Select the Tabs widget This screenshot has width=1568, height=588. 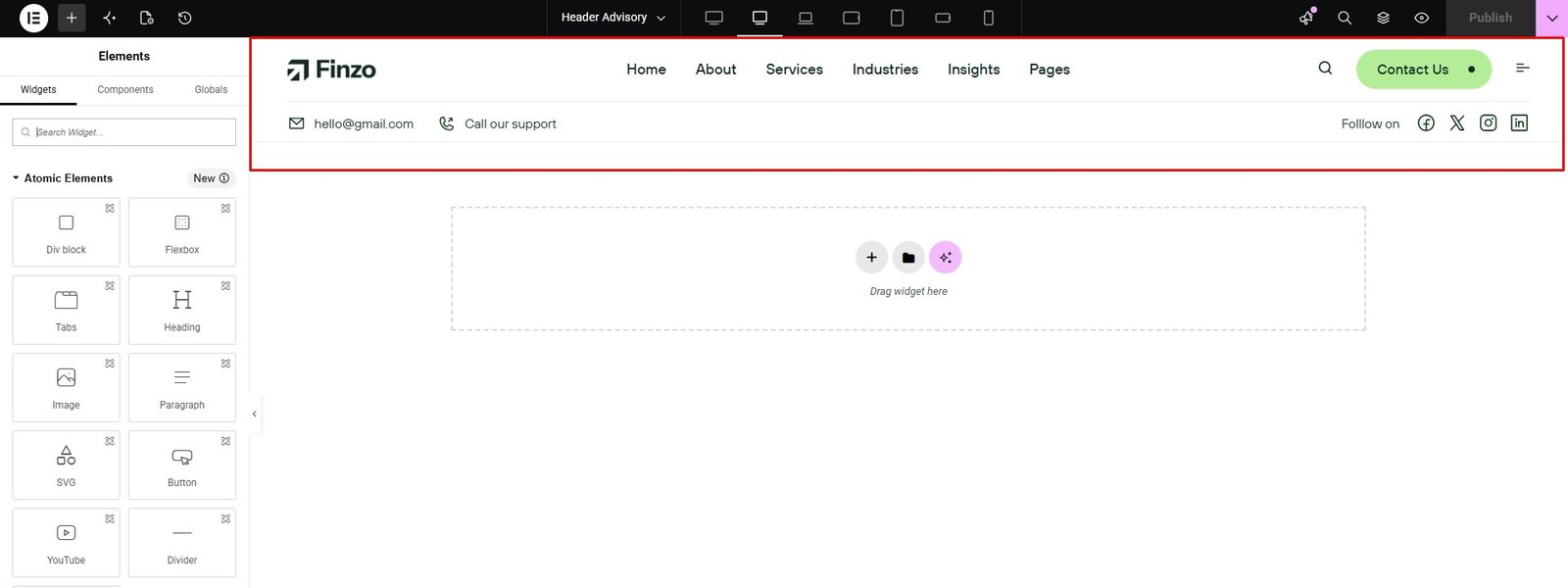click(66, 310)
